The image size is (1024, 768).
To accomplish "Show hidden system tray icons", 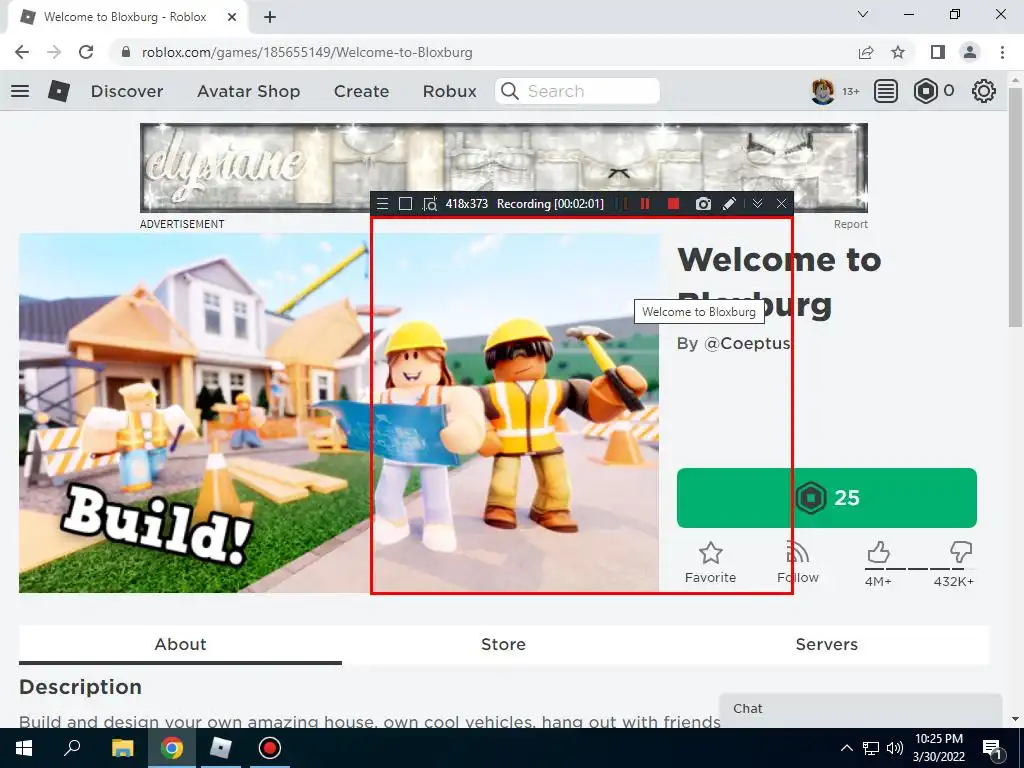I will (846, 748).
